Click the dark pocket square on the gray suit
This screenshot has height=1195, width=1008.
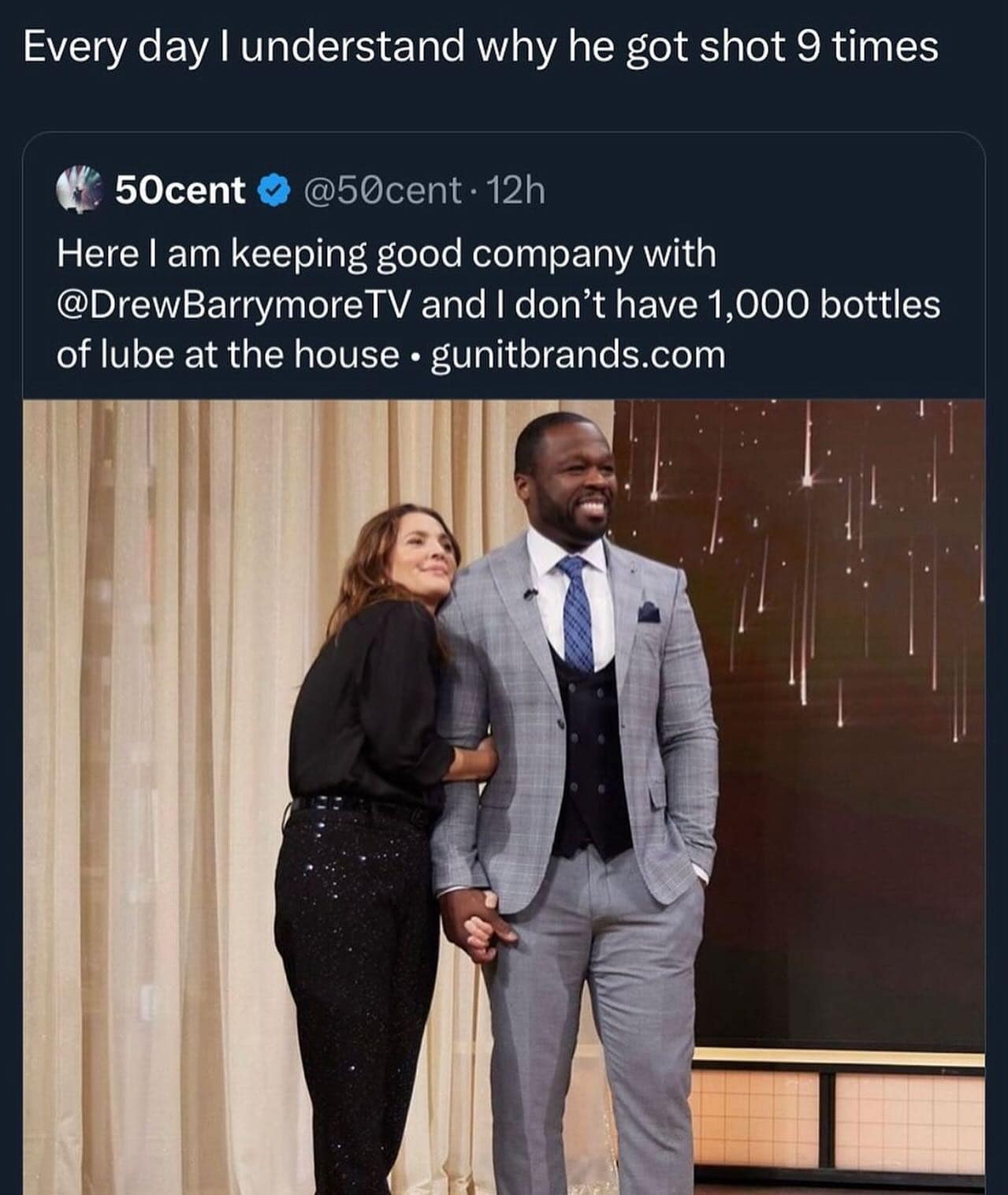pos(648,611)
